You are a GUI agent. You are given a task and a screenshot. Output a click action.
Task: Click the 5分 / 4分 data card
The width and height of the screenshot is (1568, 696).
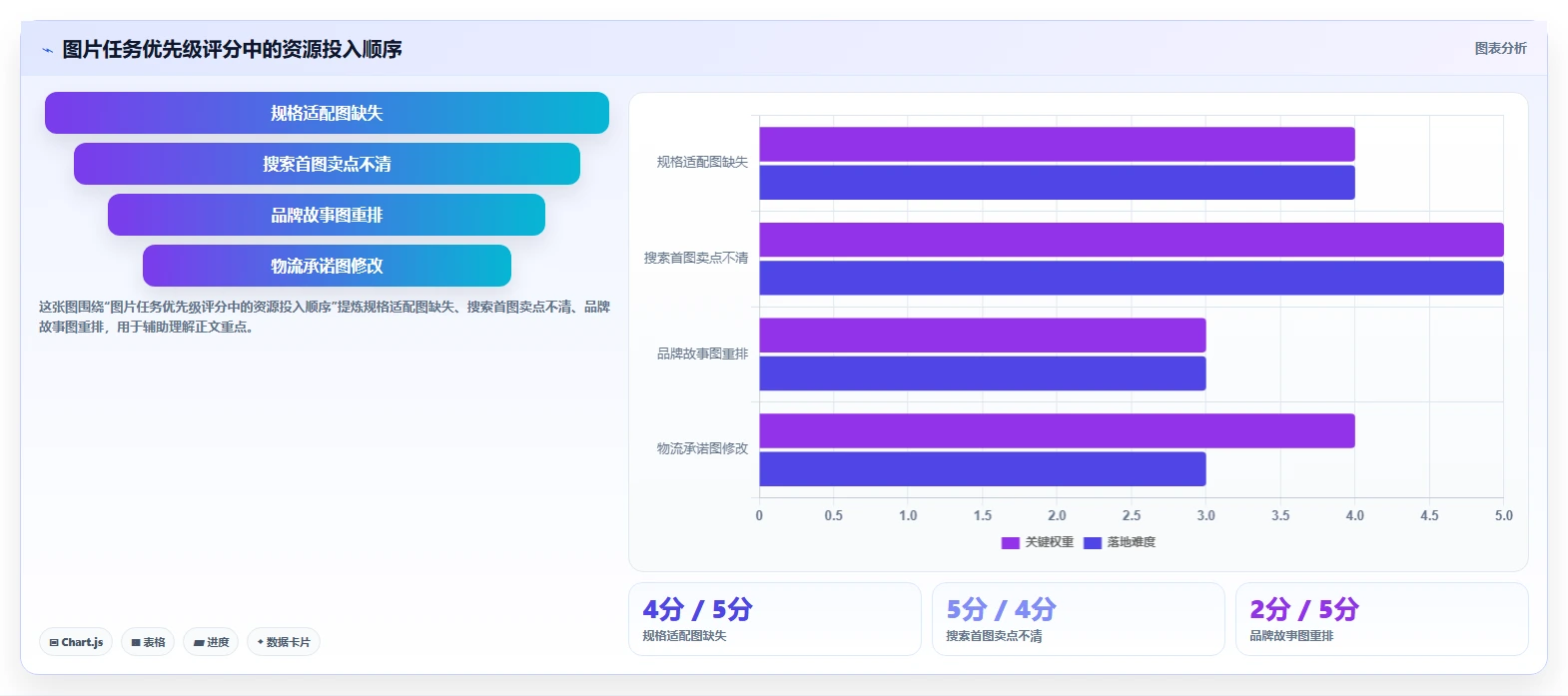[x=1079, y=619]
